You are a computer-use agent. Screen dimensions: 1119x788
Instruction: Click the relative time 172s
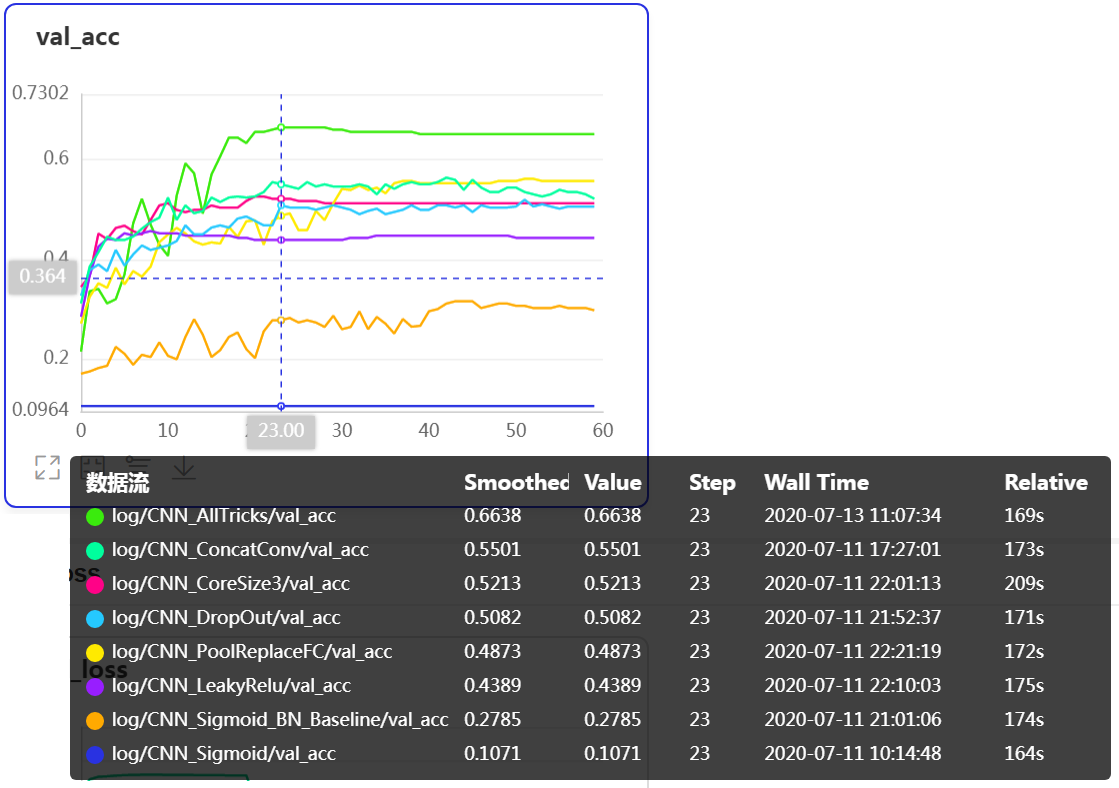1024,652
